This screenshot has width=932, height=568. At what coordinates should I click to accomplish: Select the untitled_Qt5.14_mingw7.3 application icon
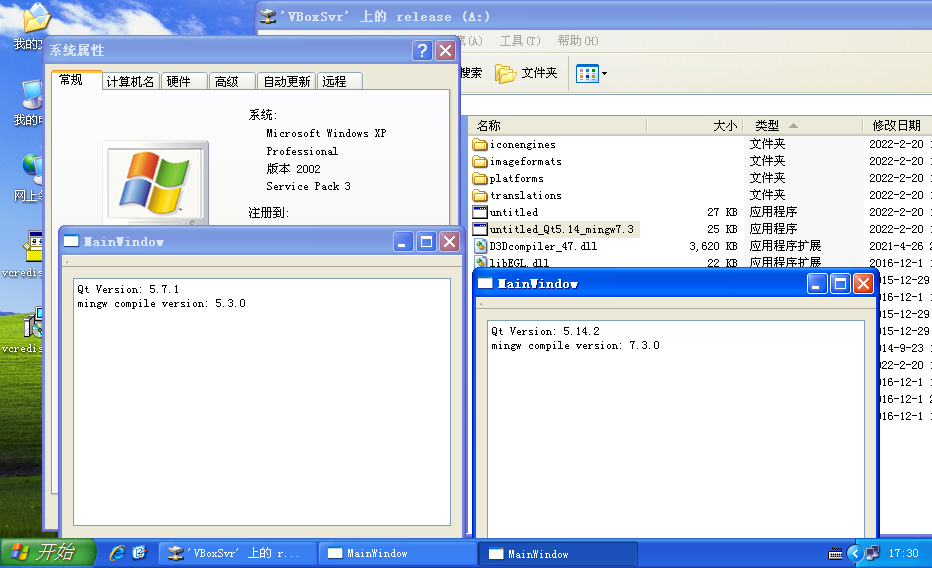tap(480, 229)
